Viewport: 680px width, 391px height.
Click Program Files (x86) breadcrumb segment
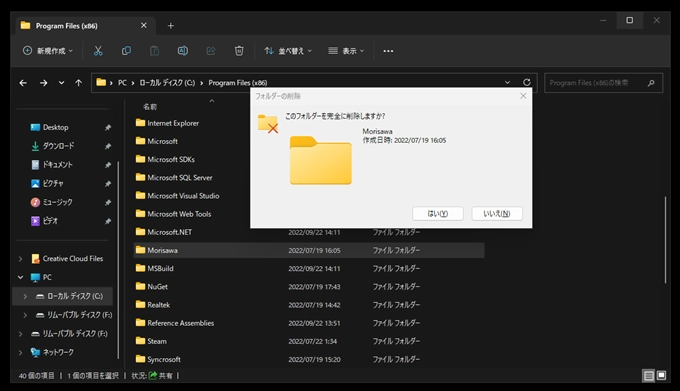click(238, 82)
